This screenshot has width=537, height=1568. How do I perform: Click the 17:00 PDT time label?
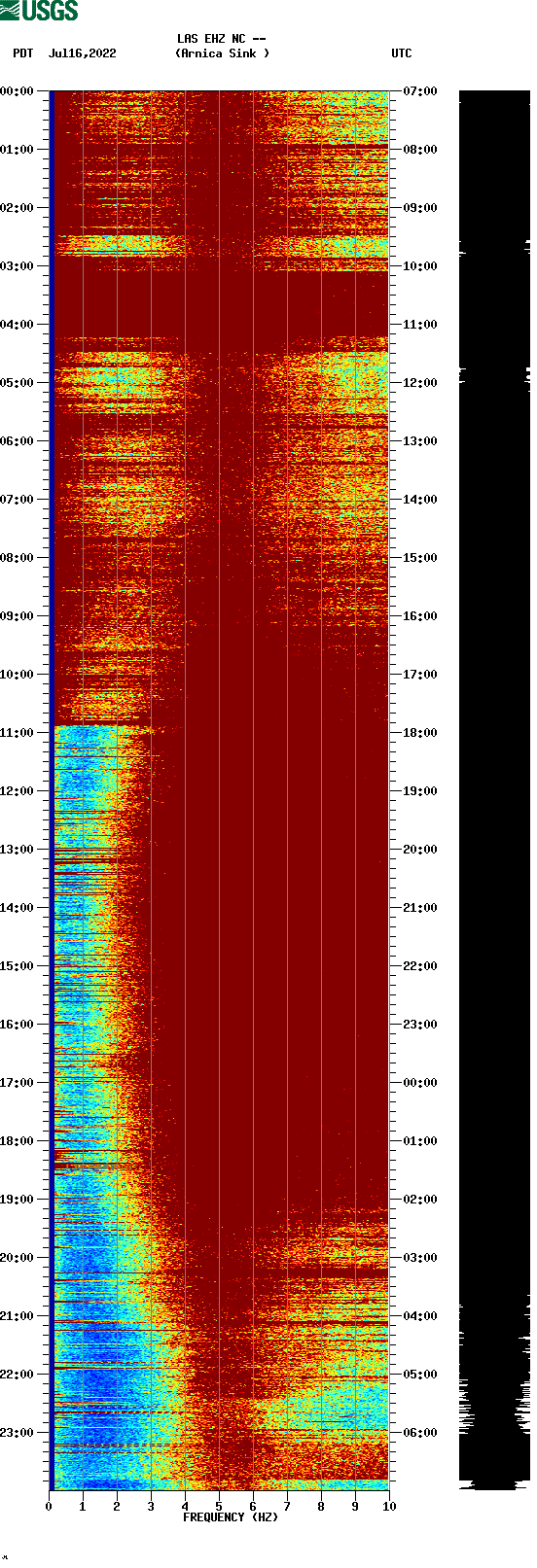18,1082
